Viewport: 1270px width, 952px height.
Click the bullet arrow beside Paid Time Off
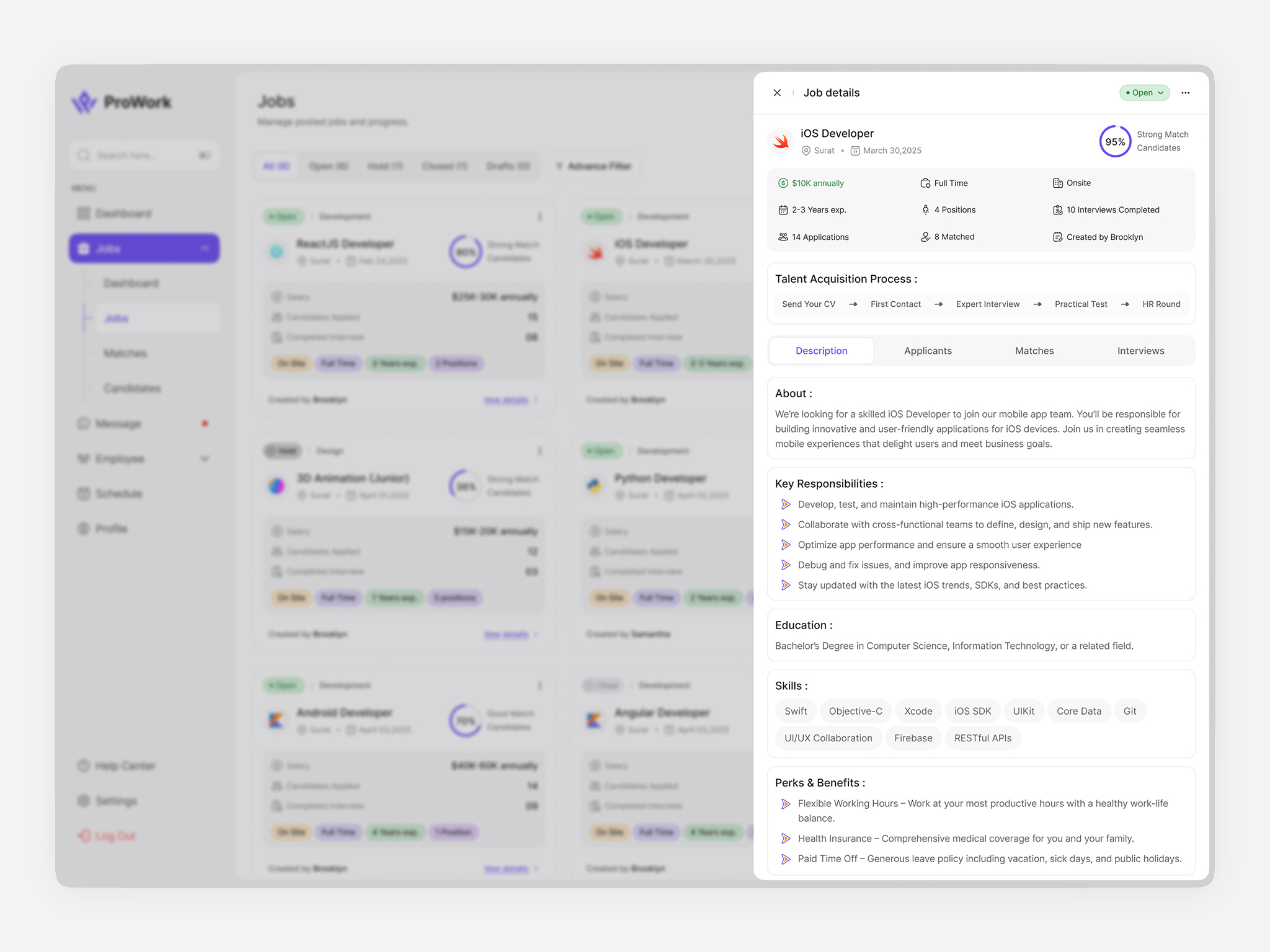click(786, 859)
